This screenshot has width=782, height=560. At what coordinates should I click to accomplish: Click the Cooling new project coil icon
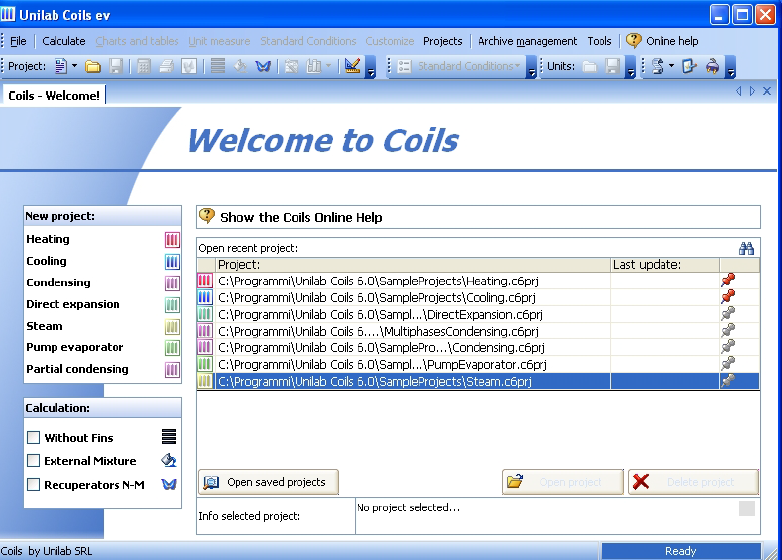click(x=171, y=262)
